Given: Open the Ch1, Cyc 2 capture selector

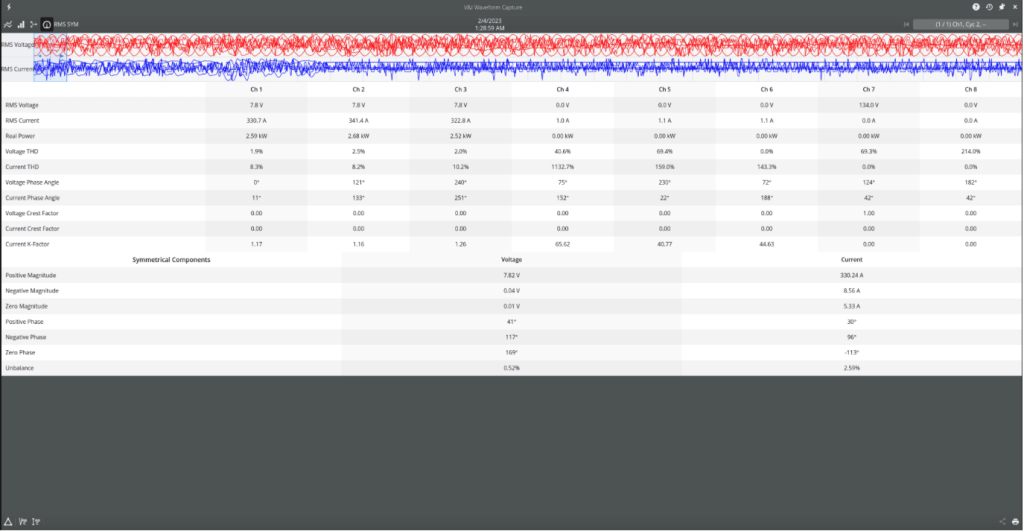Looking at the screenshot, I should (961, 24).
